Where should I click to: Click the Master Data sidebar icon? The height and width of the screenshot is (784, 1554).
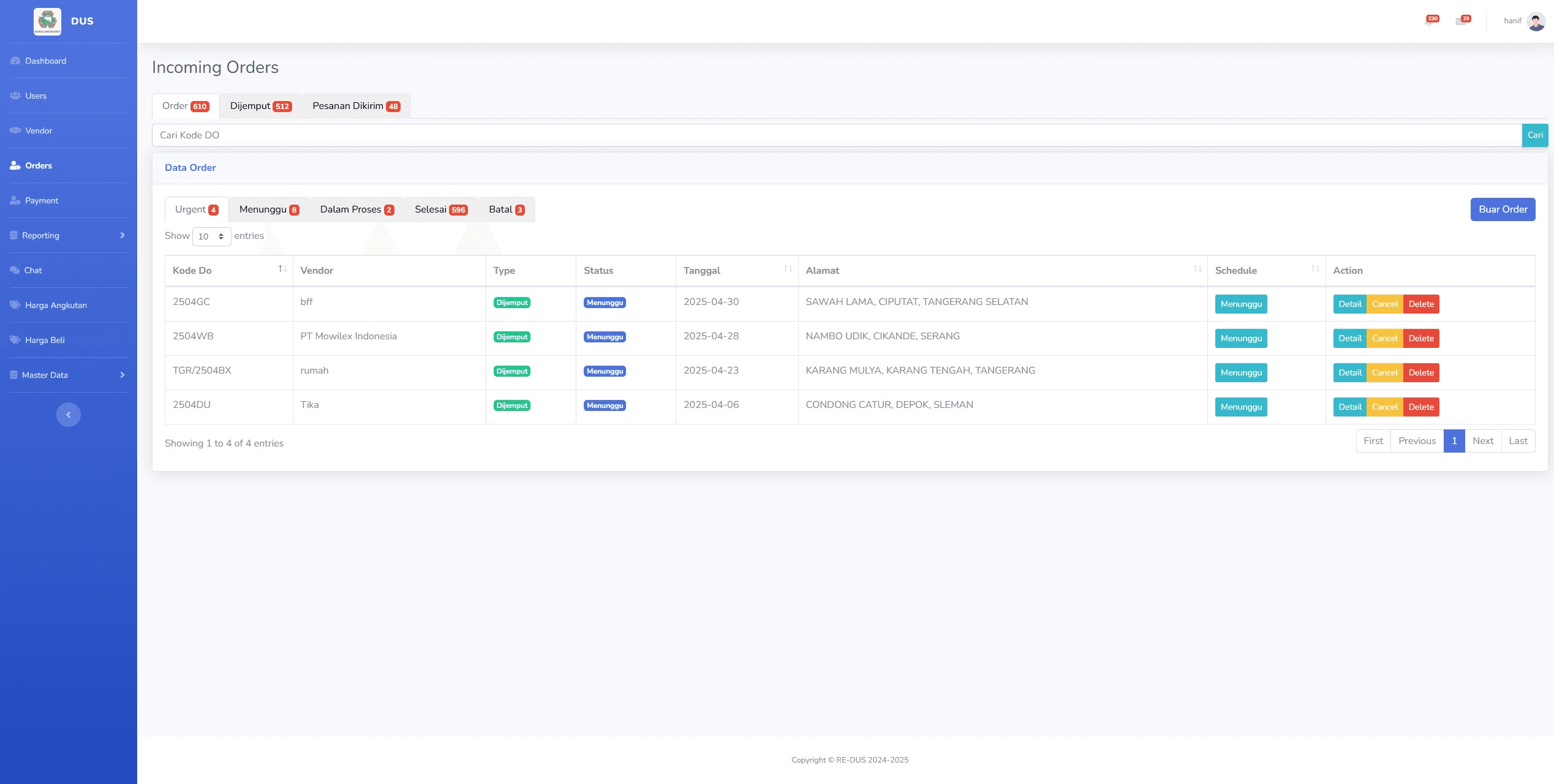(x=13, y=375)
